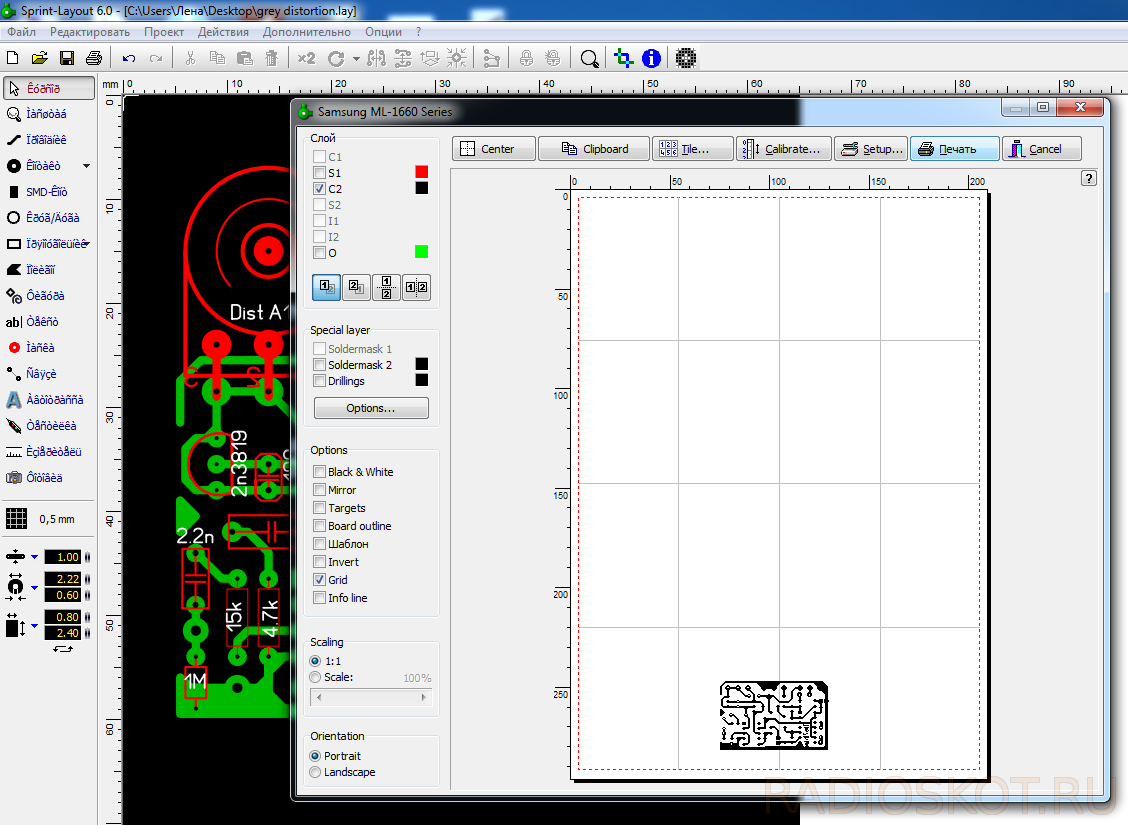
Task: Click the save floppy disk toolbar icon
Action: (x=67, y=59)
